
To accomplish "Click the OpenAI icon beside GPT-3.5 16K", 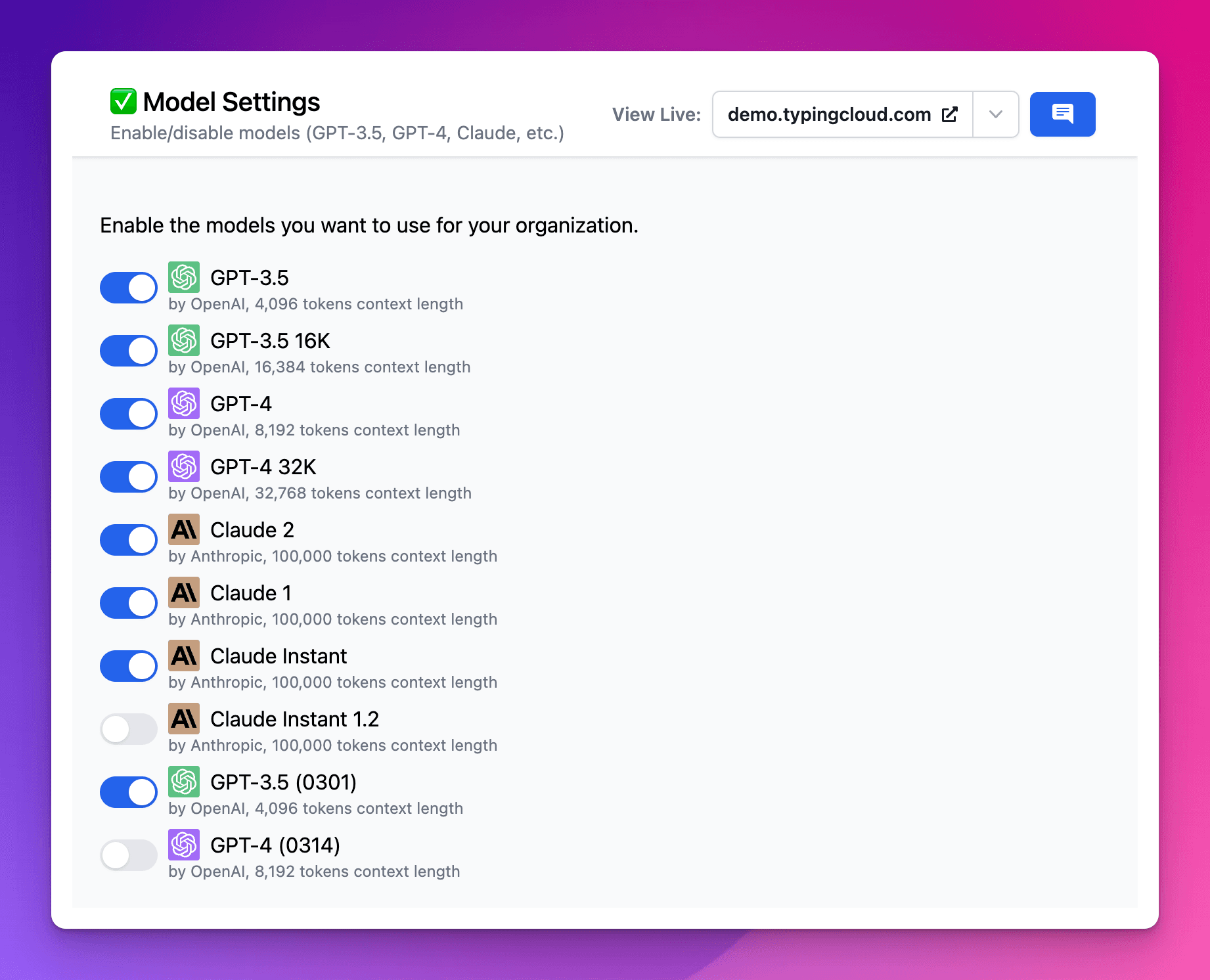I will point(184,340).
